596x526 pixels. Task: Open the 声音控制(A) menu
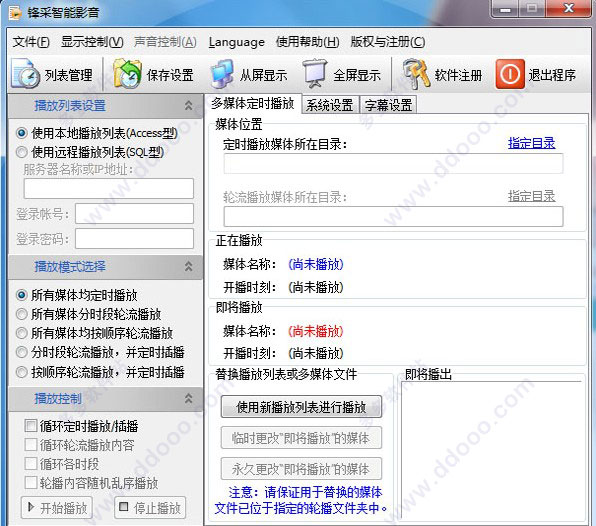click(x=165, y=42)
